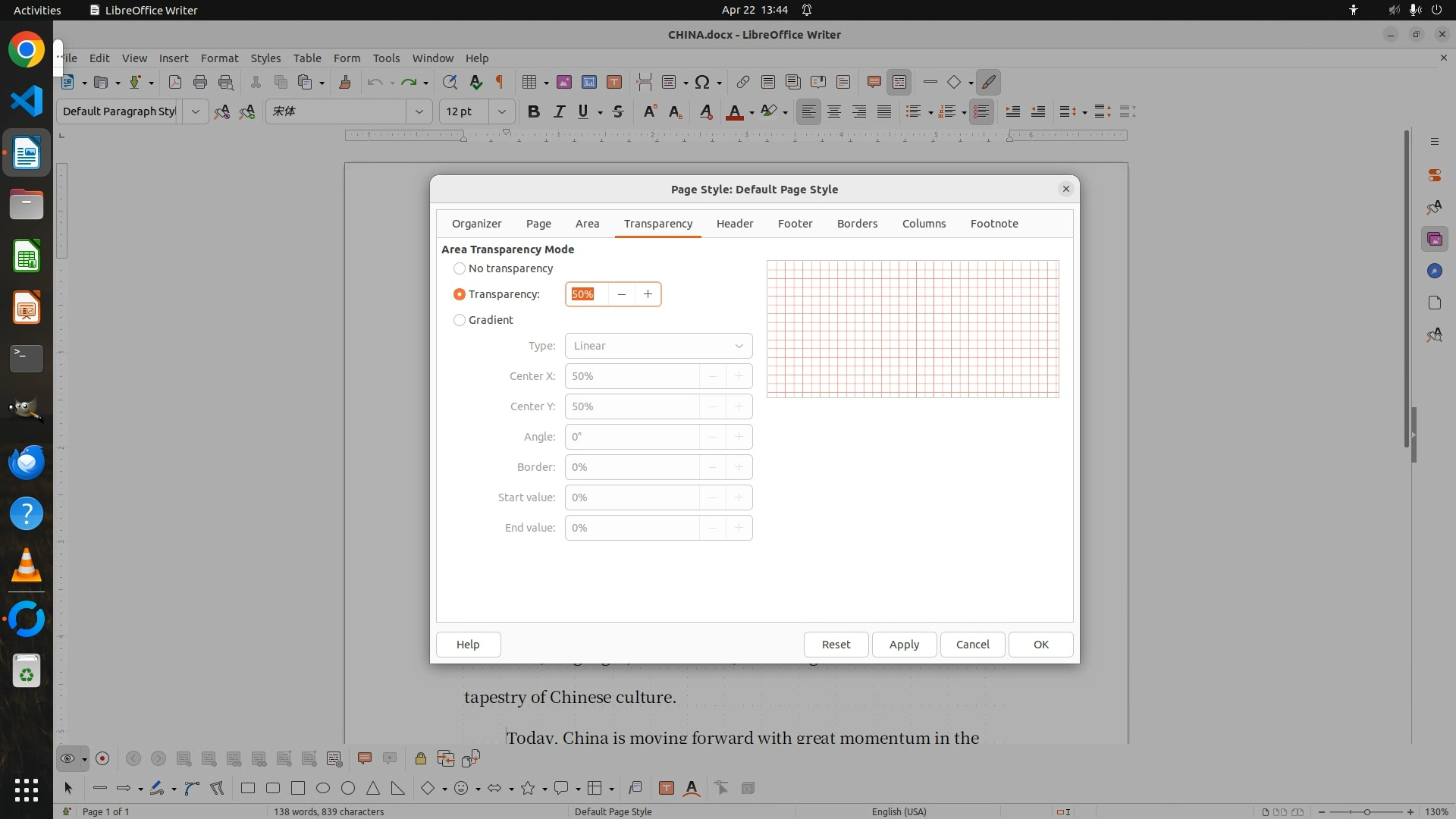
Task: Select the Gradient radio option
Action: click(460, 320)
